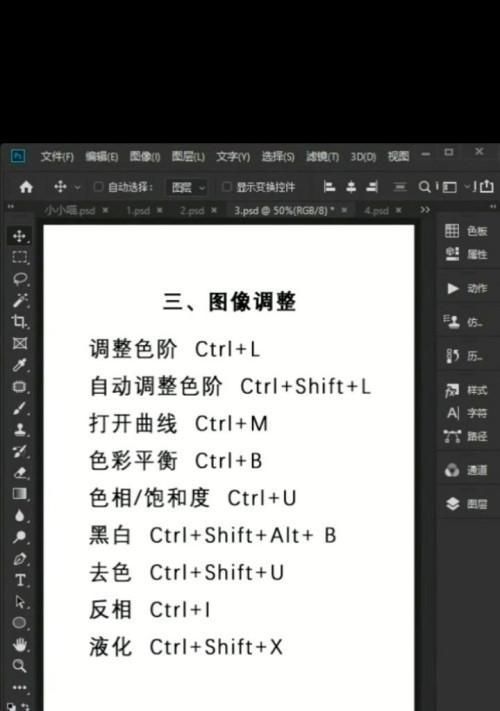Open the 色板 swatches panel

(466, 231)
